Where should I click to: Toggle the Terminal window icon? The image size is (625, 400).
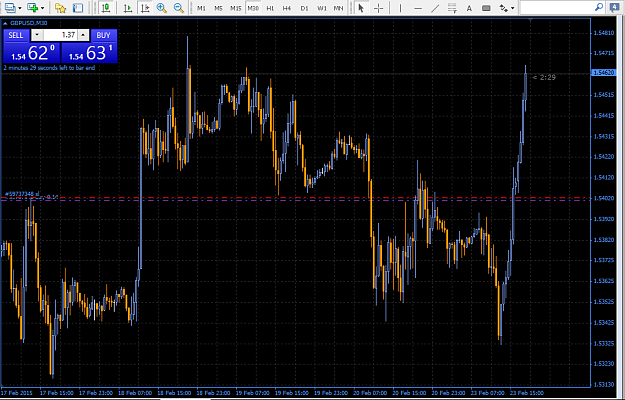click(78, 8)
